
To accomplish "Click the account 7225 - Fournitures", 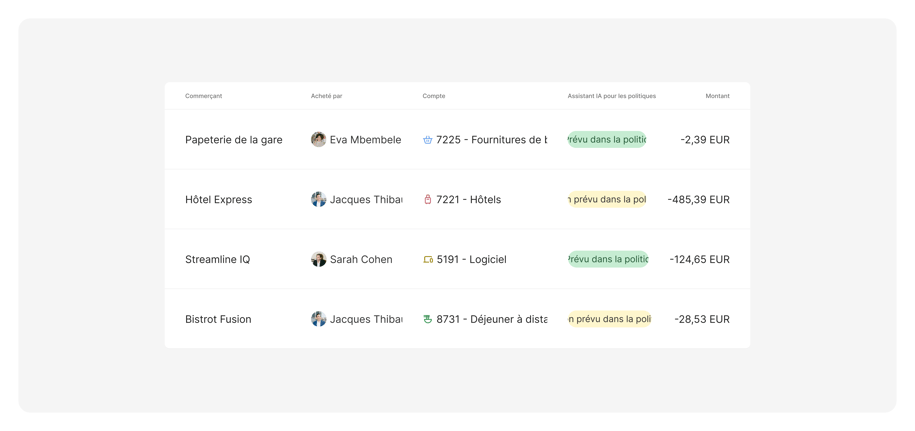I will (492, 140).
